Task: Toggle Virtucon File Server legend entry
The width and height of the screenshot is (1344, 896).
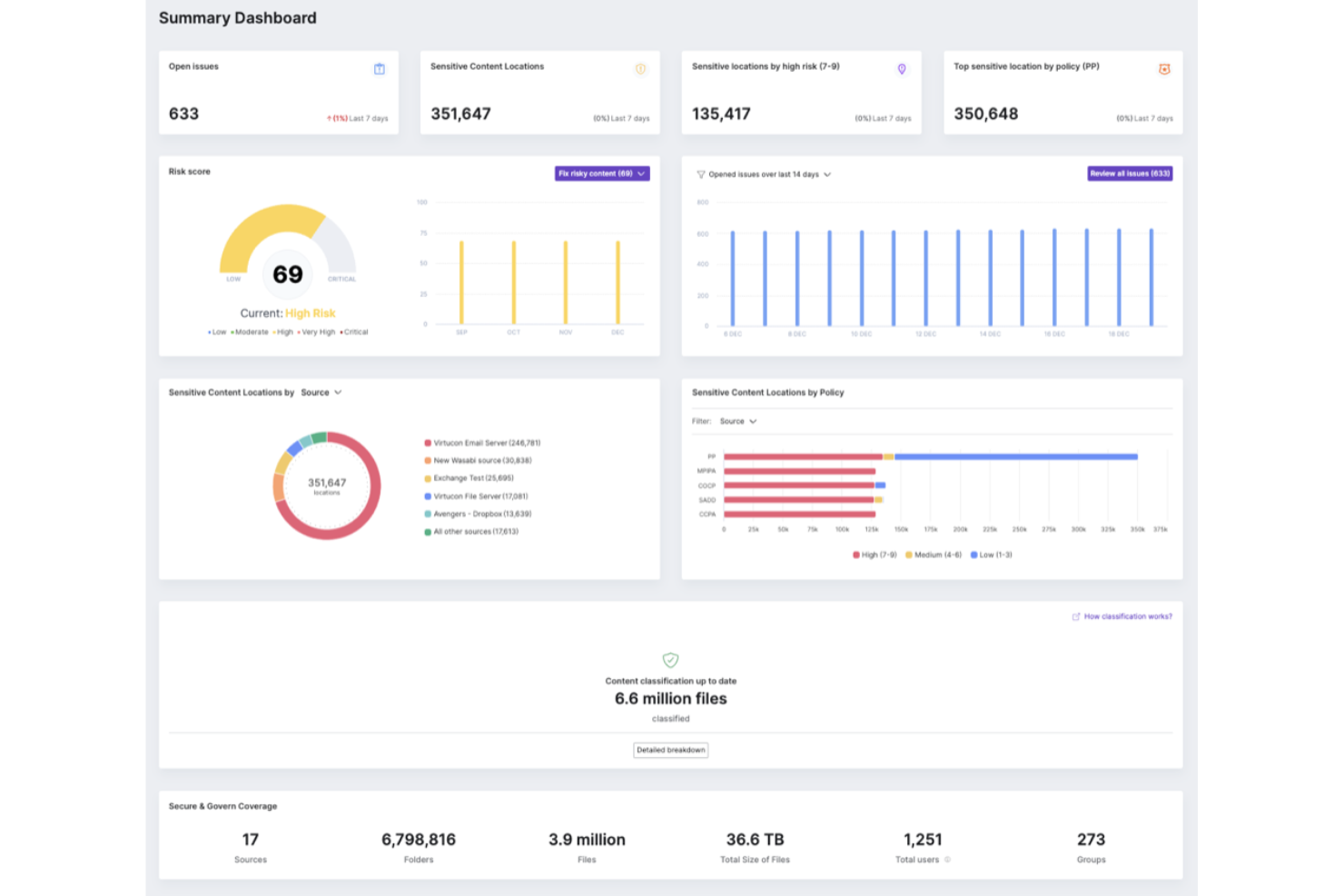Action: [476, 497]
